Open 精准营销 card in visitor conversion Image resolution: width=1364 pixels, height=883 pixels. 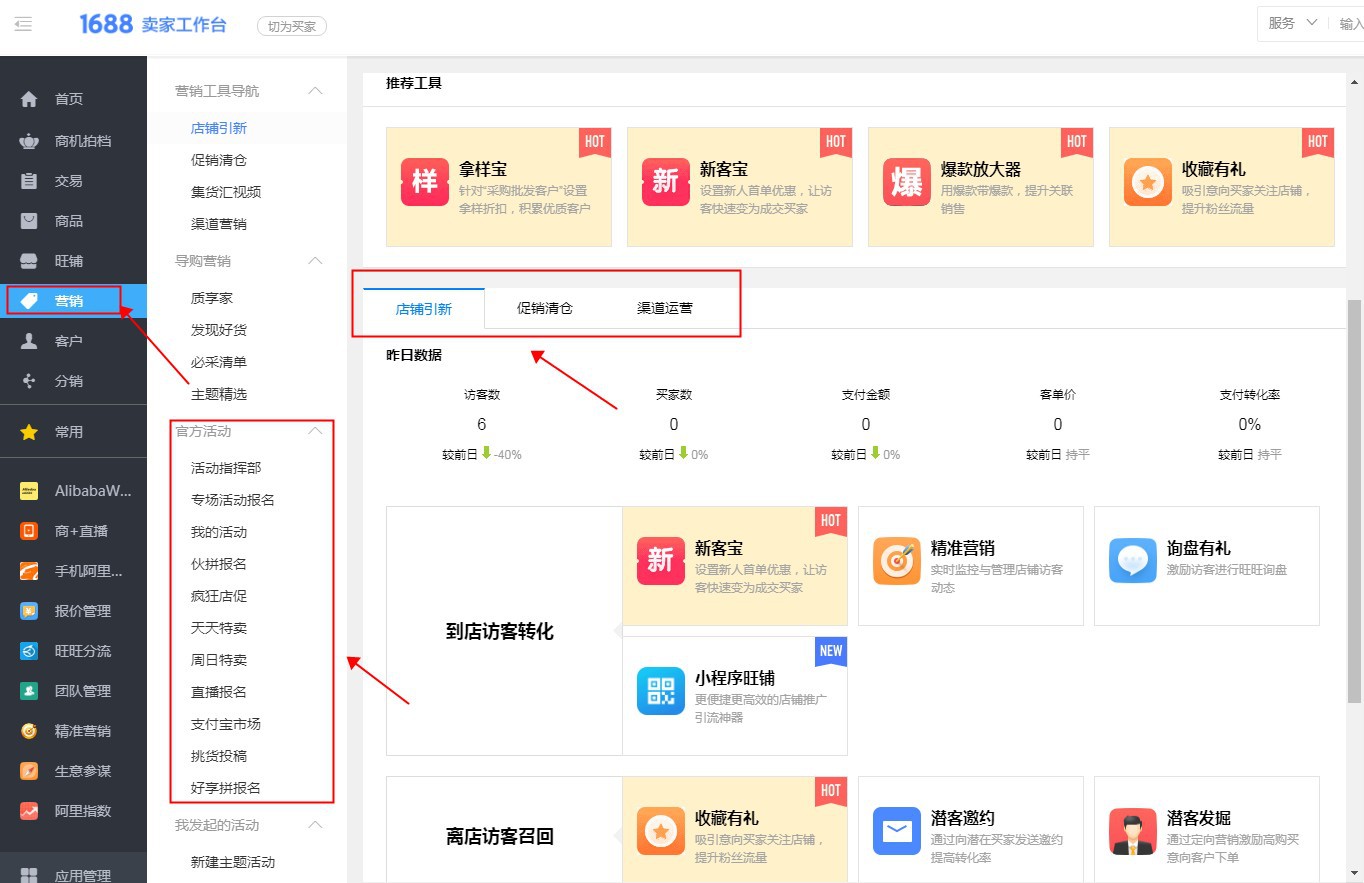[970, 566]
